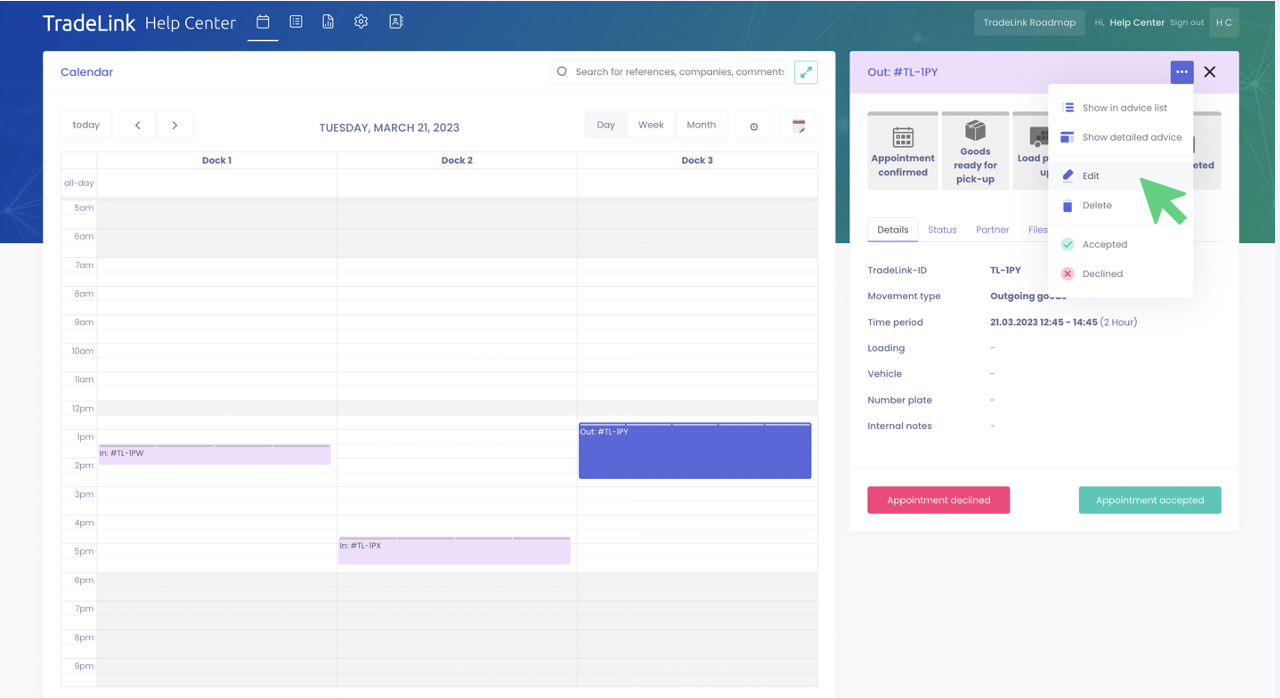1280x698 pixels.
Task: Open the Status tab in the detail panel
Action: click(942, 230)
